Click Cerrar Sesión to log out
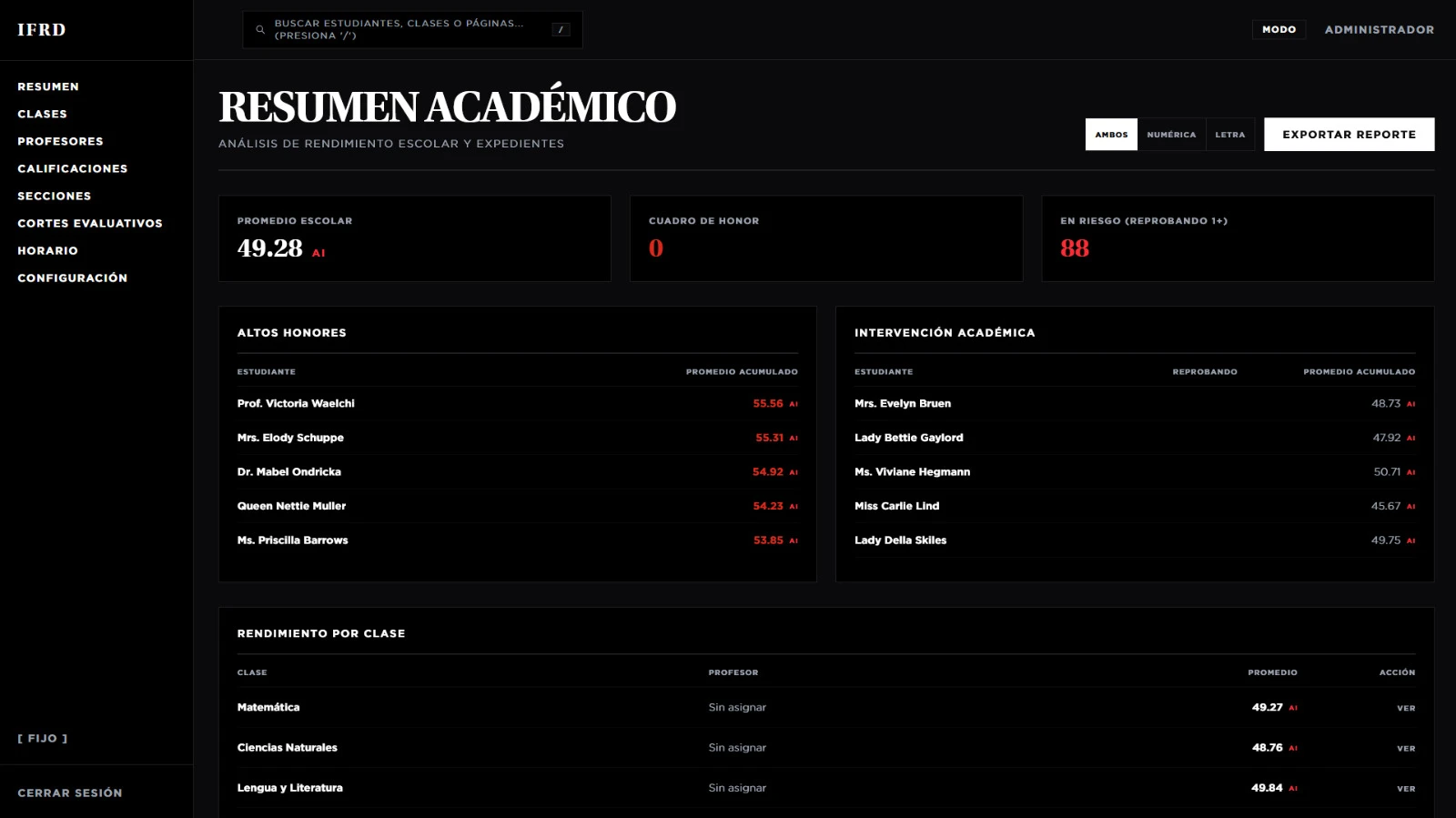 70,793
